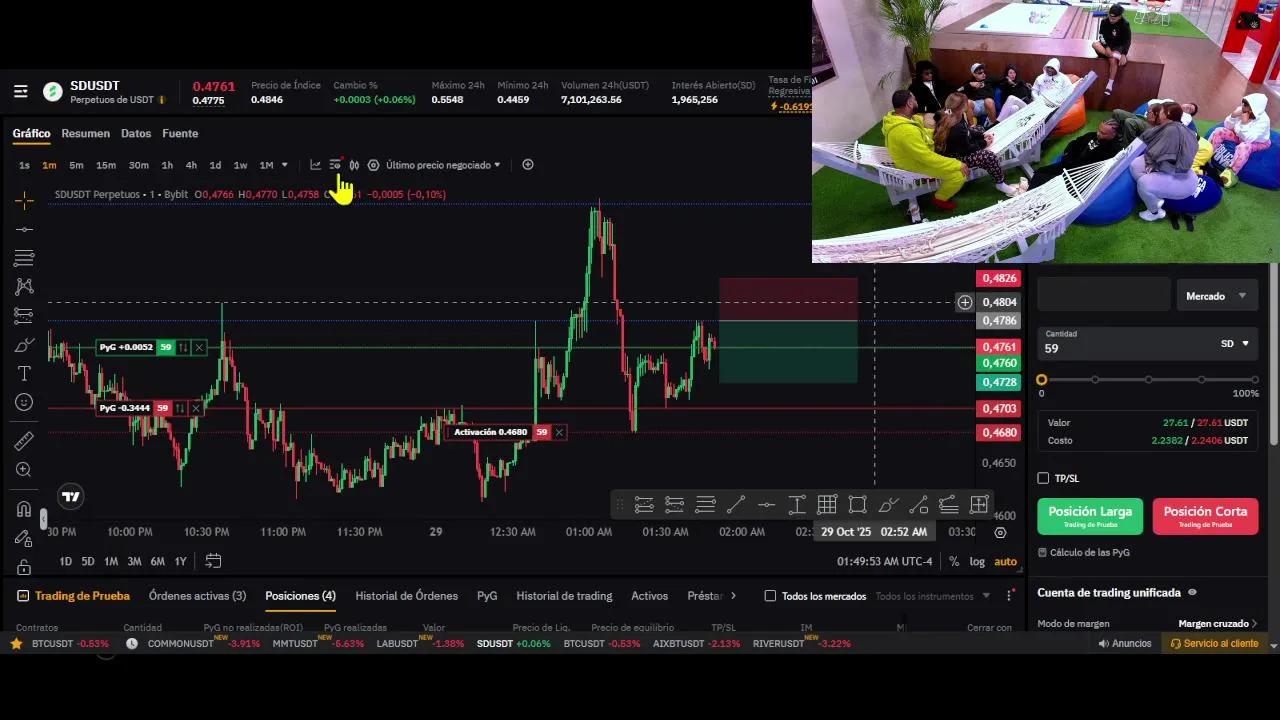This screenshot has height=720, width=1280.
Task: Toggle stay-in-drawing-mode pencil lock
Action: pos(25,538)
